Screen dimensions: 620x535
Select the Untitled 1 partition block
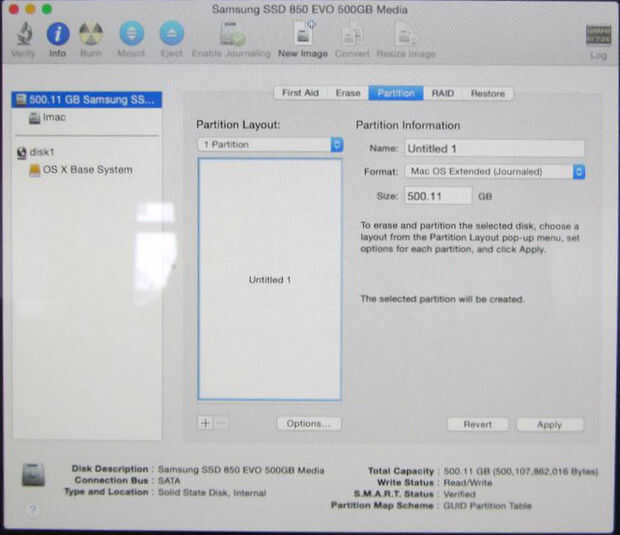click(270, 280)
